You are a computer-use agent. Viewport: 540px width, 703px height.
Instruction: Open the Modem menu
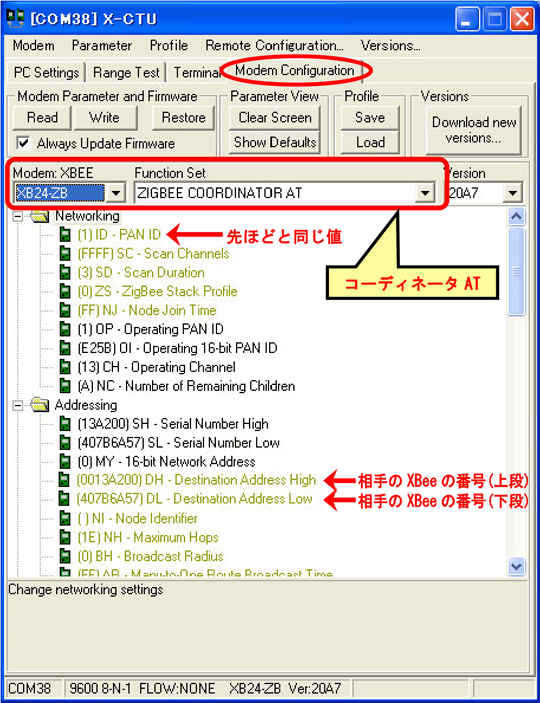pos(34,45)
